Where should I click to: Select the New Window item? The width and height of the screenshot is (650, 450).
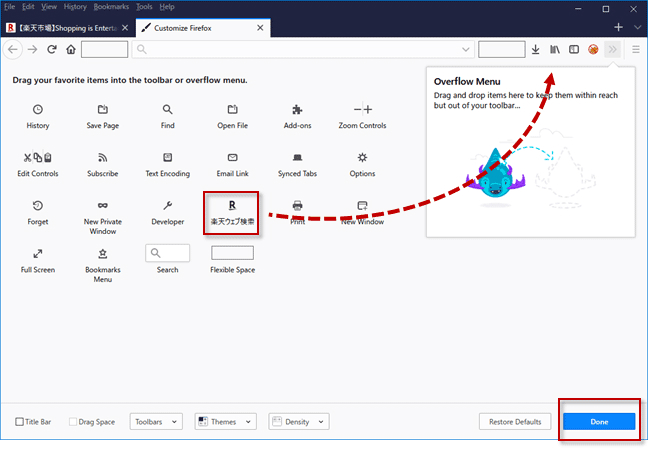point(362,213)
